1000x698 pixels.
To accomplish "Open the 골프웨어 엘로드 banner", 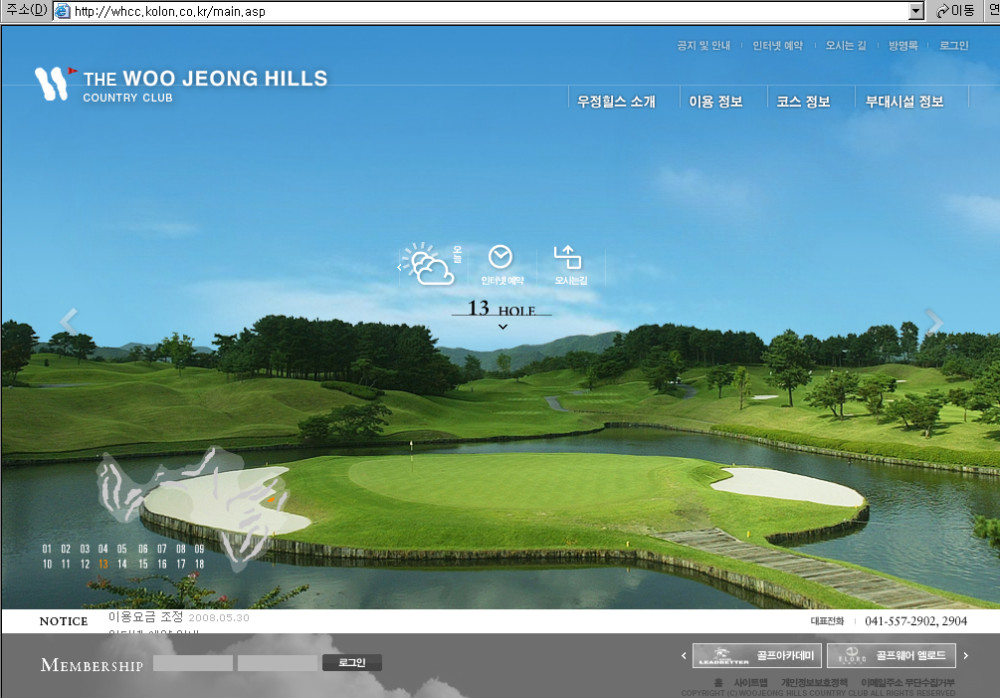I will 892,655.
